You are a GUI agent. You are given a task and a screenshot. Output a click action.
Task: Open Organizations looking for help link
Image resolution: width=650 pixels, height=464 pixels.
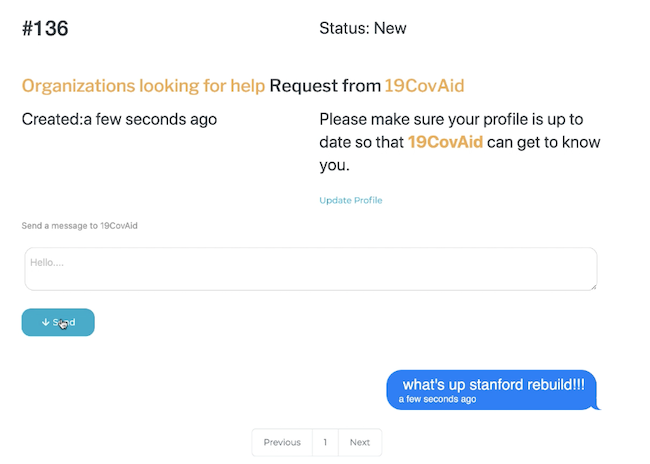pos(143,86)
